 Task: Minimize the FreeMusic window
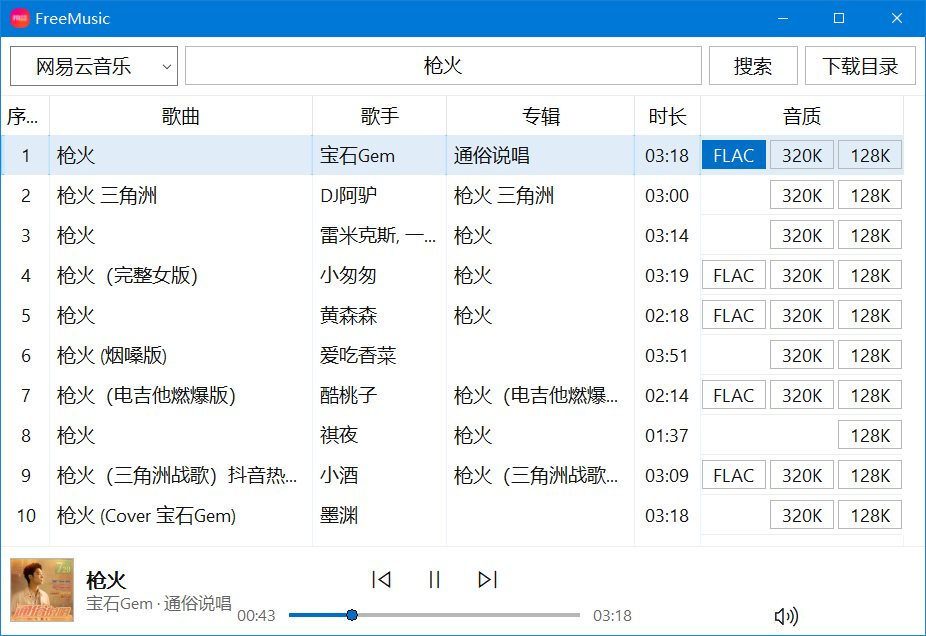coord(783,18)
